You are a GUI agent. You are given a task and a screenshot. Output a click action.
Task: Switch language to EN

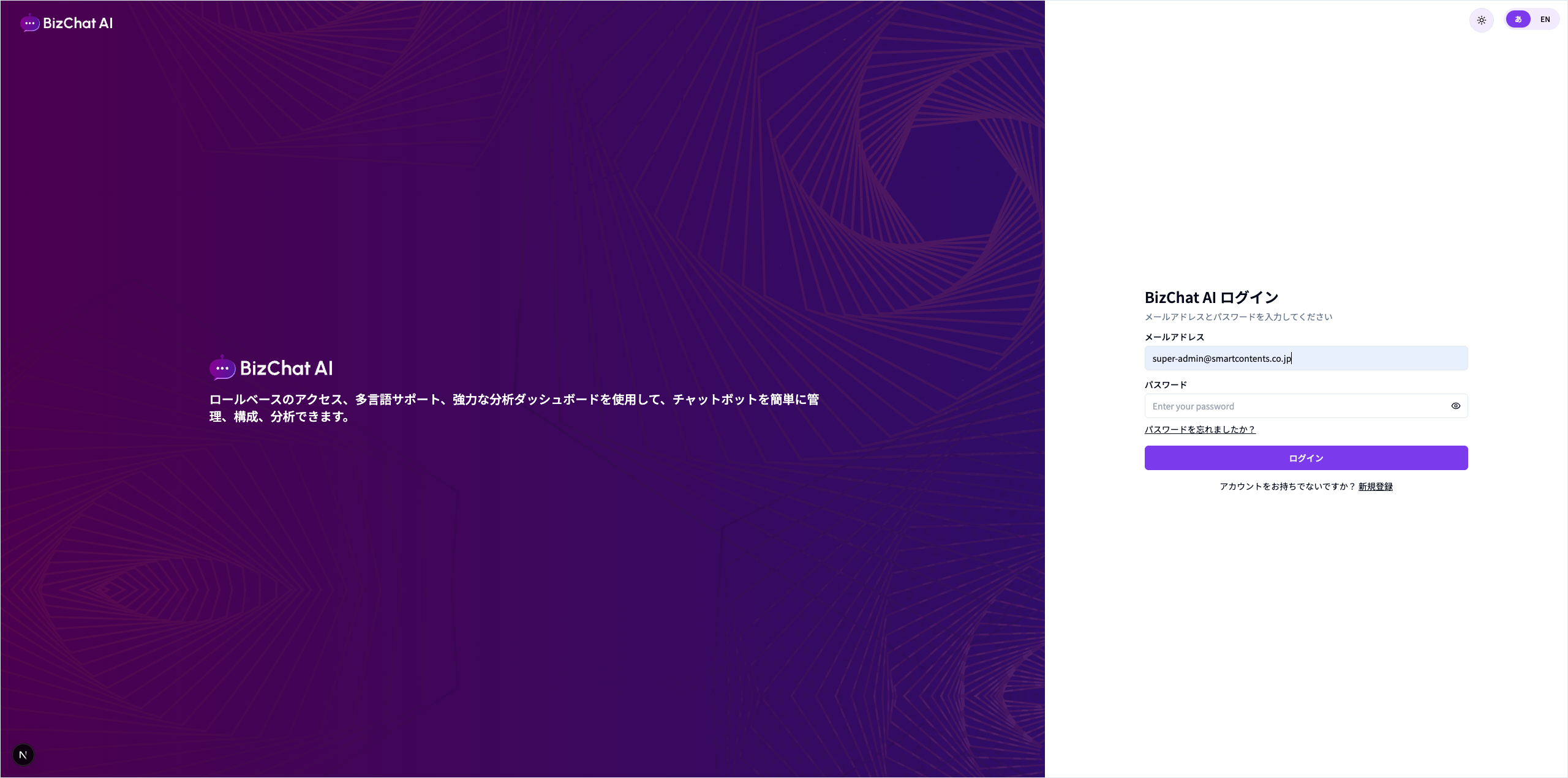click(x=1545, y=20)
